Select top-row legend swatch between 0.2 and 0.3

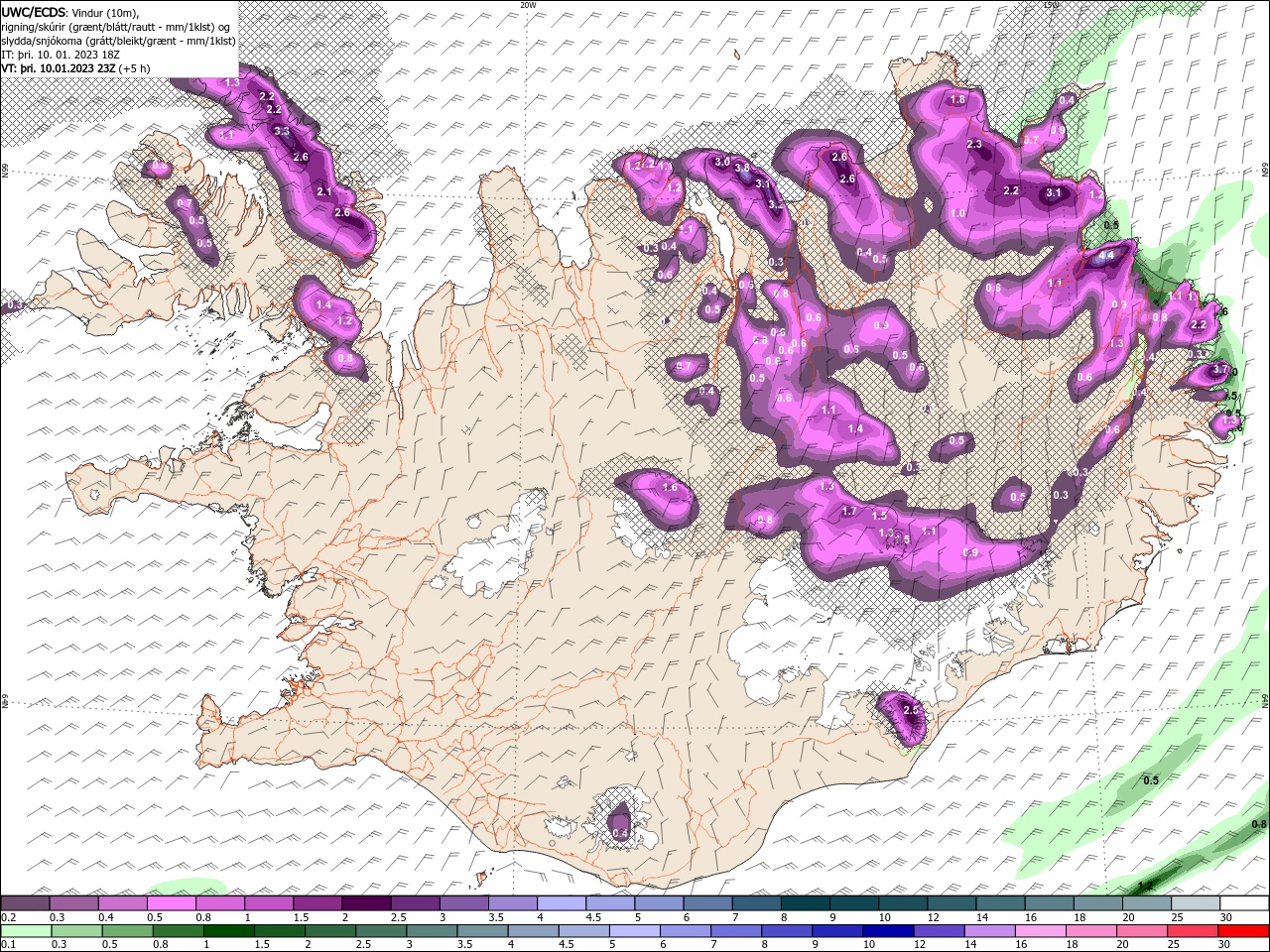click(x=26, y=903)
